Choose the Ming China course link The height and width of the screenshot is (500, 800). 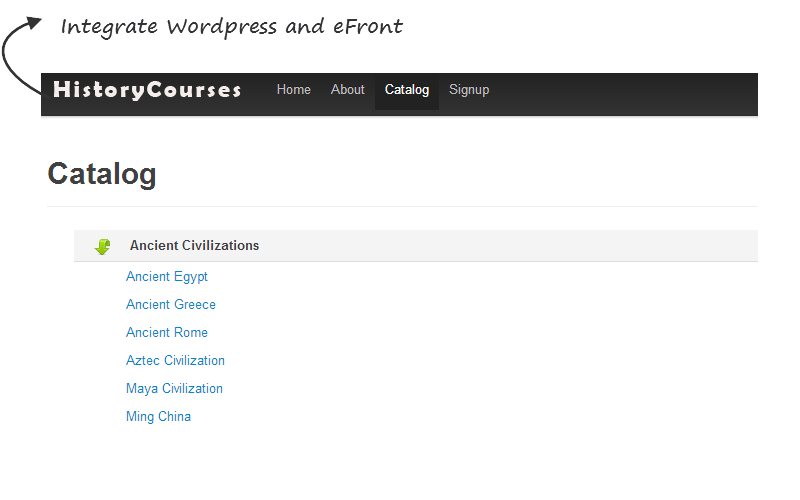158,417
